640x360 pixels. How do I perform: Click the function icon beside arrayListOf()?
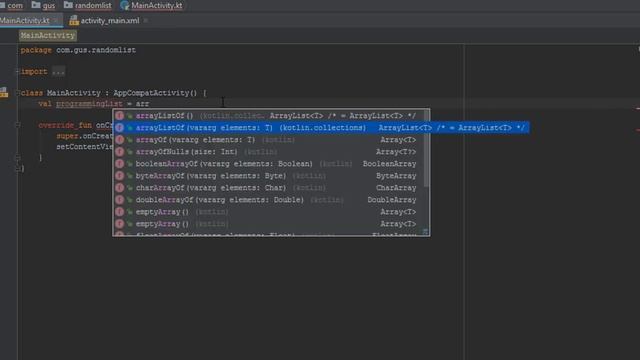[x=119, y=116]
